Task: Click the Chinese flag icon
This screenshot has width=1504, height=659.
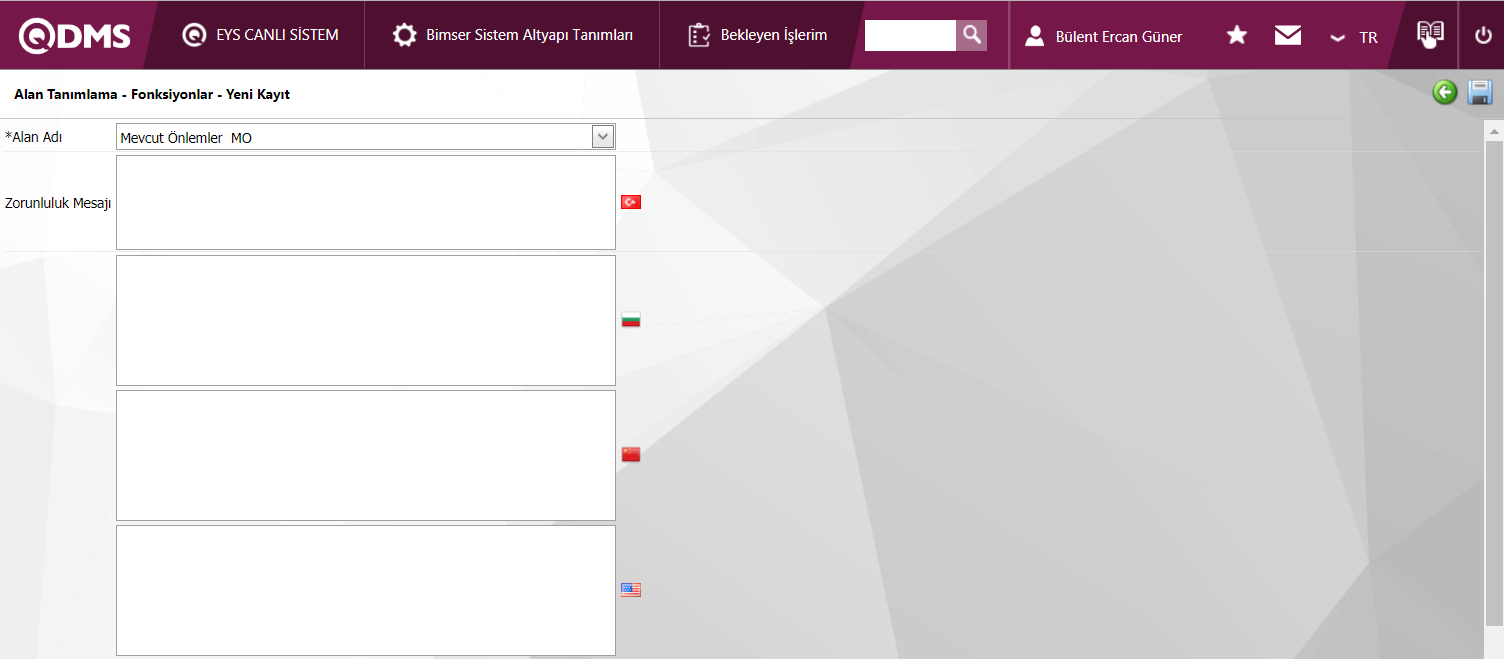Action: [631, 454]
